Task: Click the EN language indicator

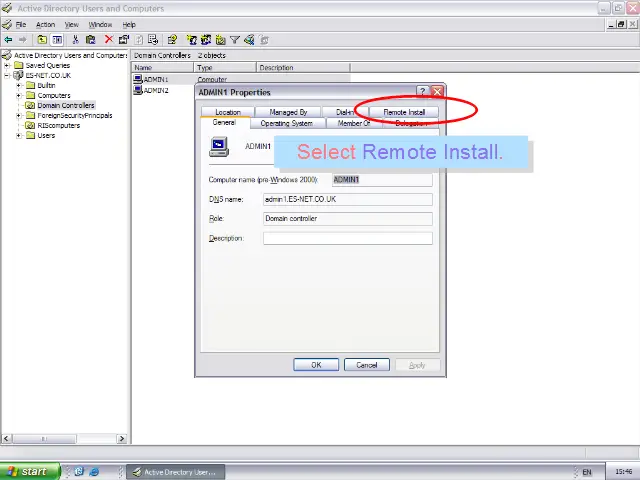Action: click(x=587, y=472)
